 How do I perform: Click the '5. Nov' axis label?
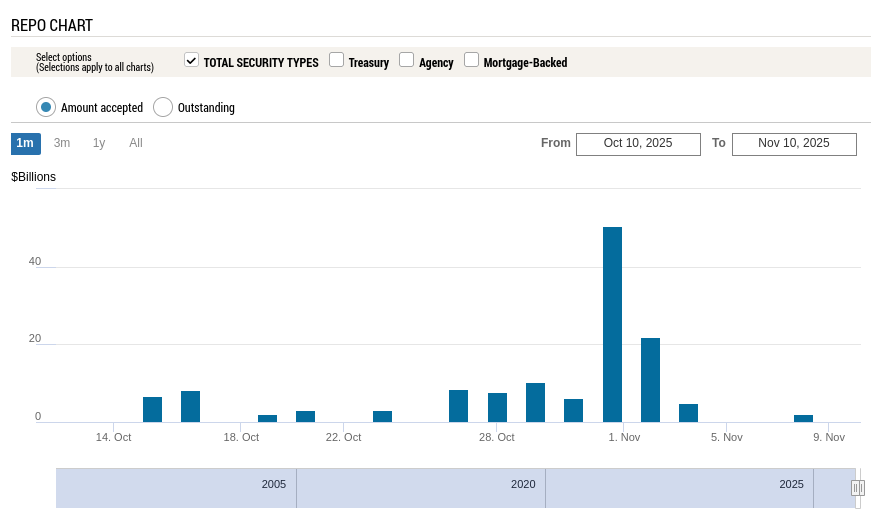(727, 438)
